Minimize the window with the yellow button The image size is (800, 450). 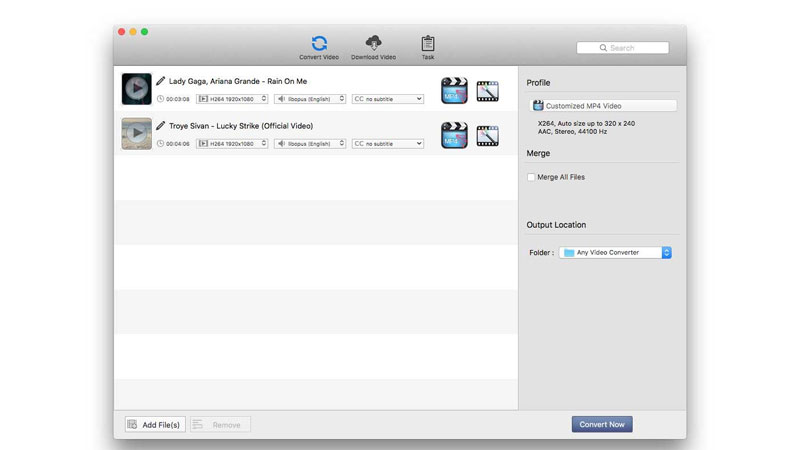133,32
